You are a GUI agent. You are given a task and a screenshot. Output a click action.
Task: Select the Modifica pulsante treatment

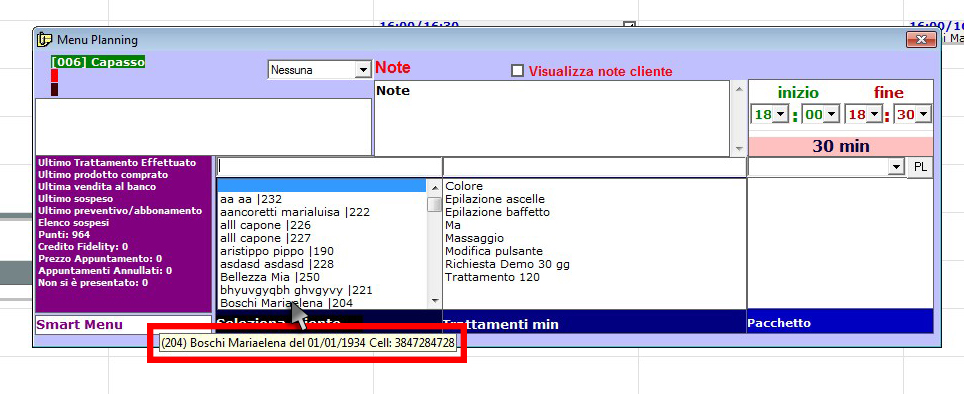[x=494, y=251]
